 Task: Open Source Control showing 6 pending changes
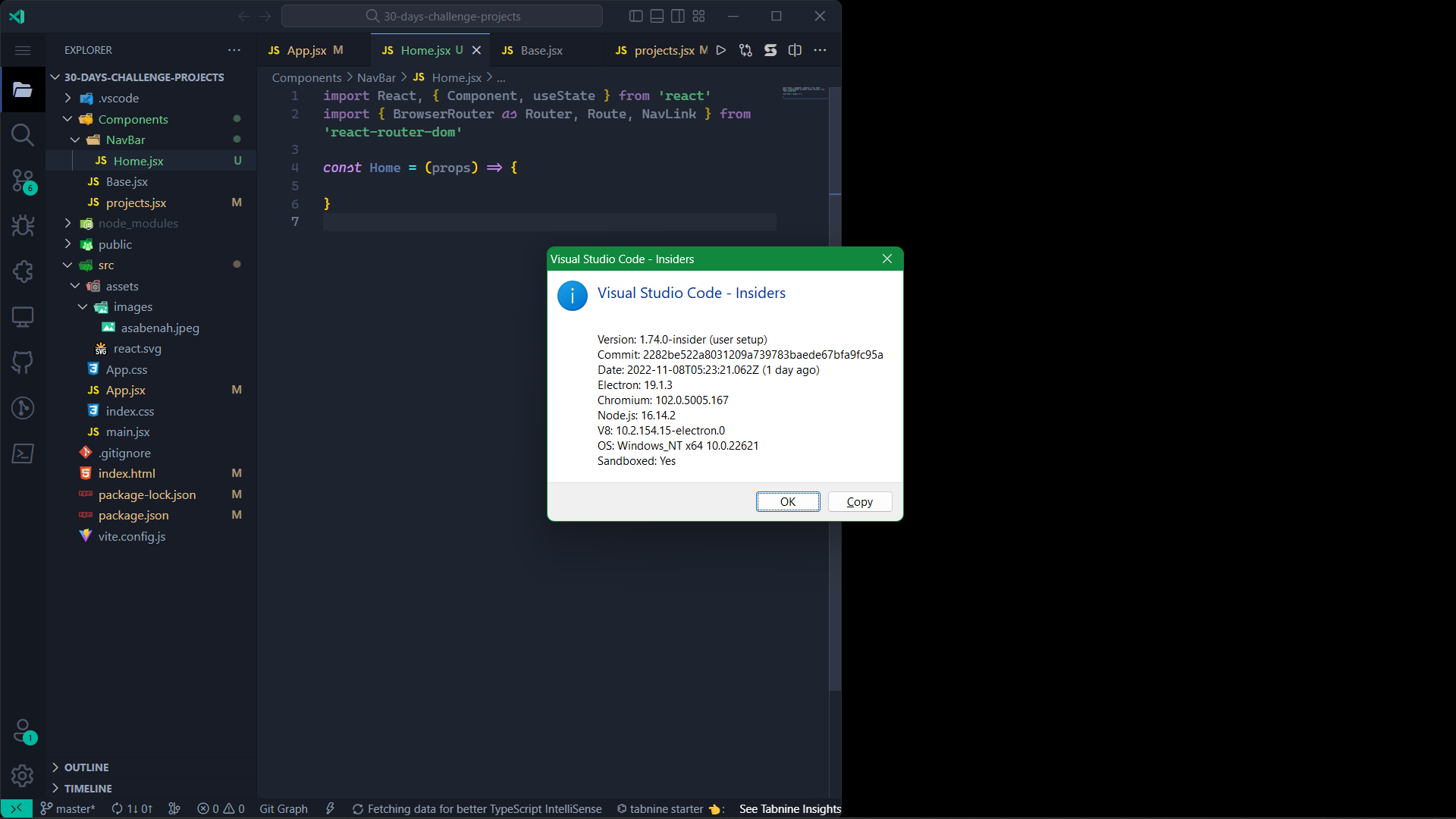23,182
